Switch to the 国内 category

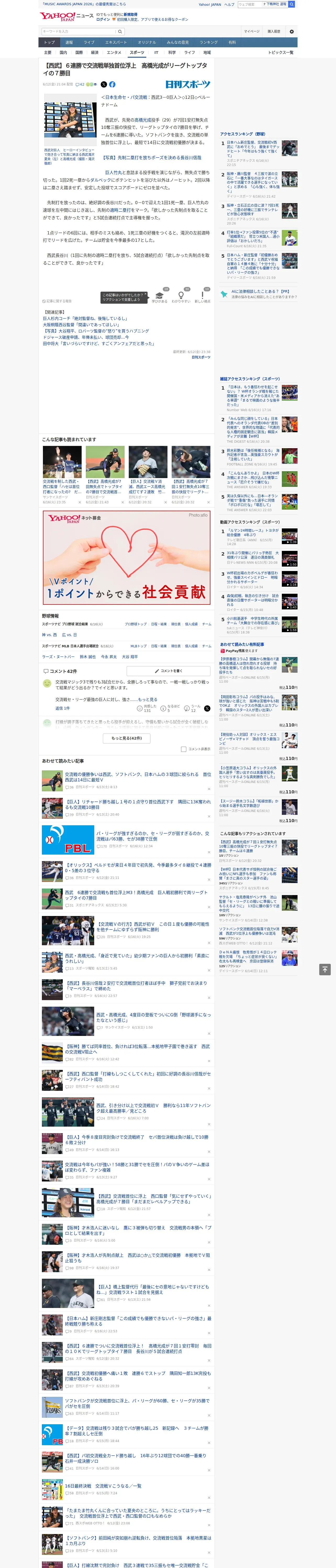(63, 52)
